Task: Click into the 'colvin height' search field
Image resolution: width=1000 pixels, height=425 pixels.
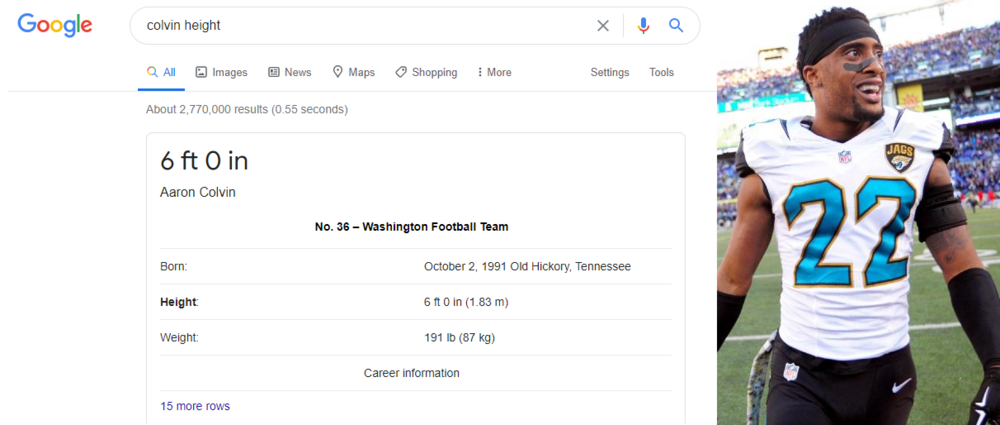Action: point(360,26)
